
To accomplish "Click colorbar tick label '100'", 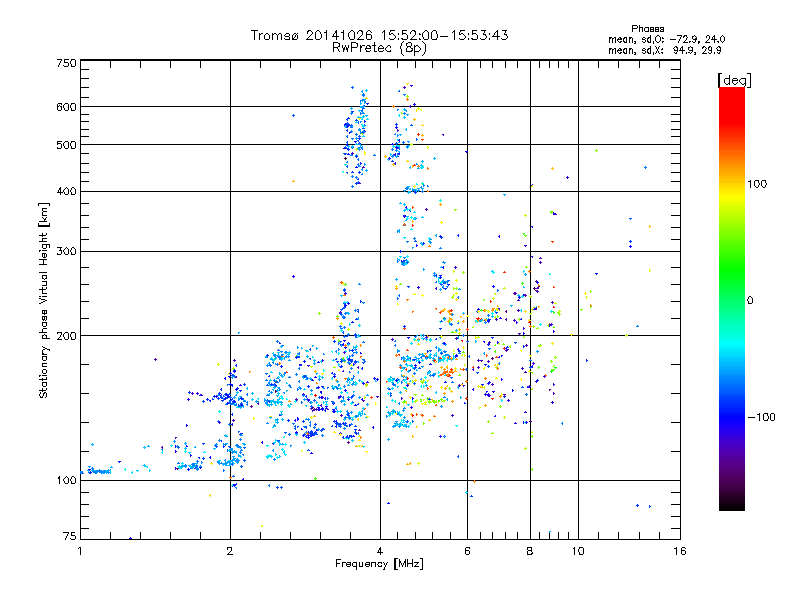I will (757, 184).
